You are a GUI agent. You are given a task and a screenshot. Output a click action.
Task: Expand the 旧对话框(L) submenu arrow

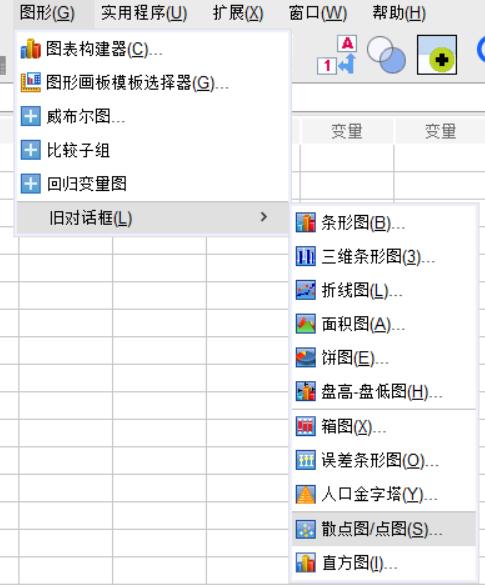click(x=263, y=217)
